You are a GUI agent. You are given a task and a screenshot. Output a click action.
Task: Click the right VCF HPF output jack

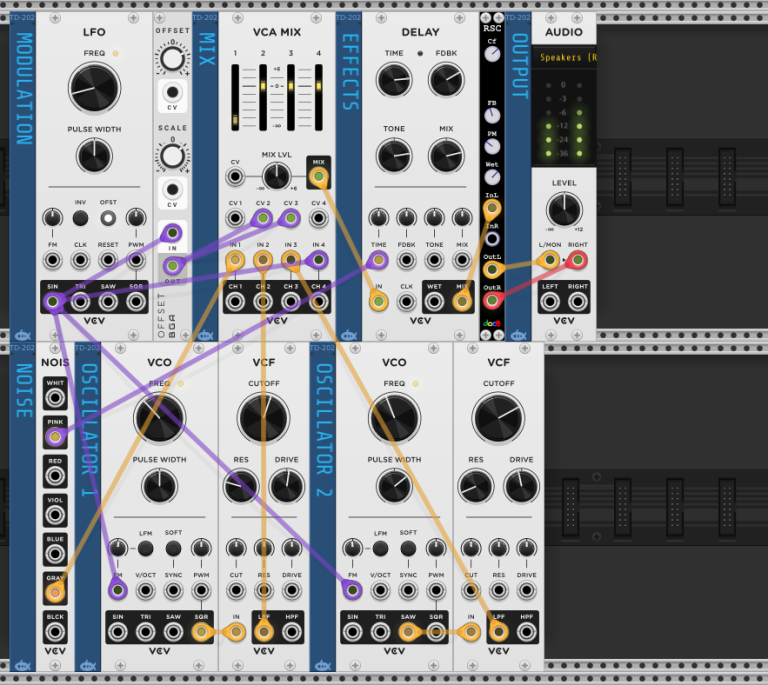(527, 632)
